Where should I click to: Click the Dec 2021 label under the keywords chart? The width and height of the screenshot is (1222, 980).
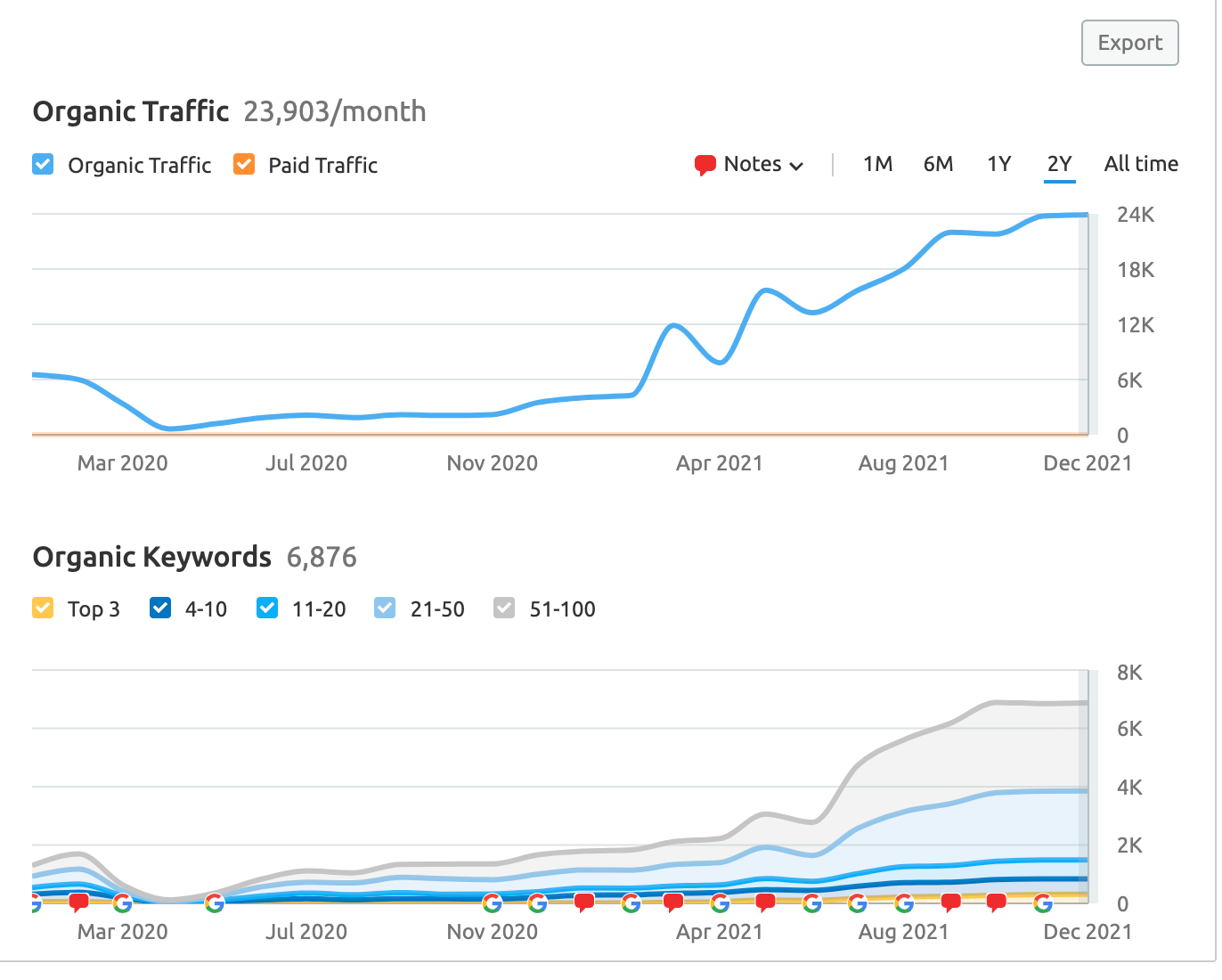coord(1088,932)
